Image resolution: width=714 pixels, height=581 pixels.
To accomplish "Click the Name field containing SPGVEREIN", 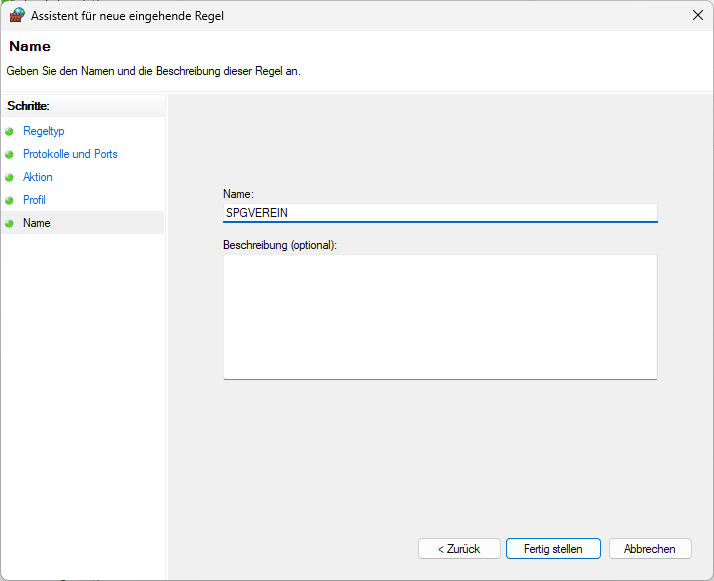I will (x=439, y=212).
